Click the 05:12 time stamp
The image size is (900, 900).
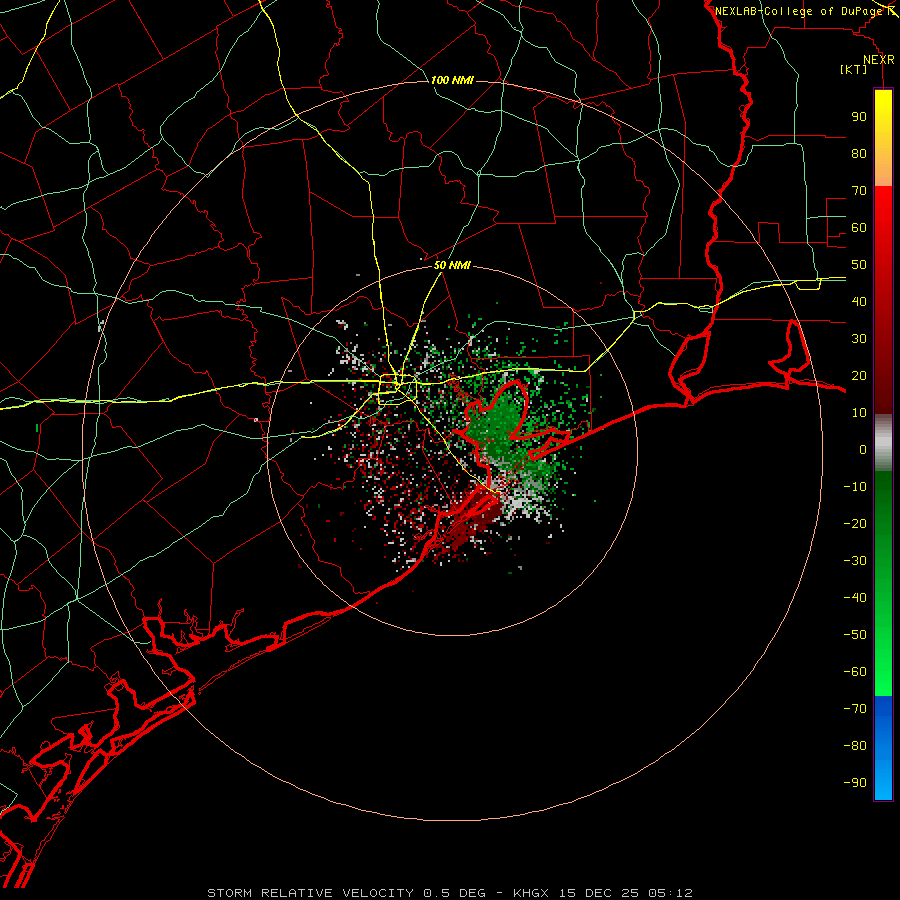point(669,893)
